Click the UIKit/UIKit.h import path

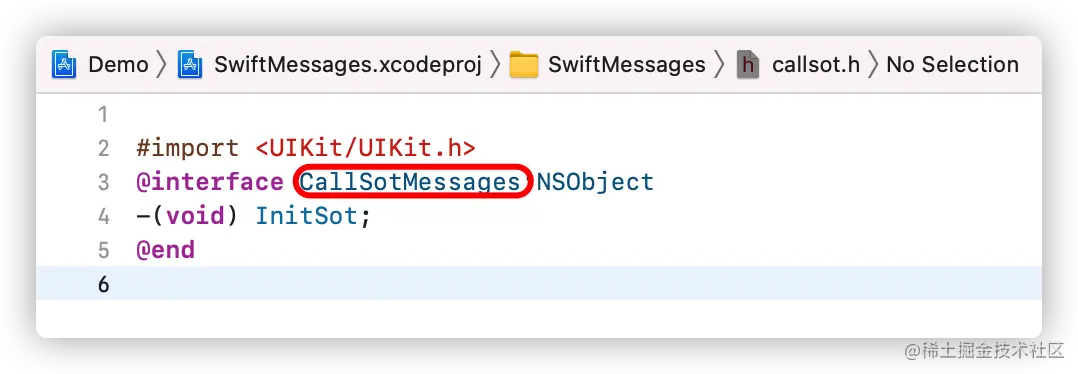click(366, 148)
